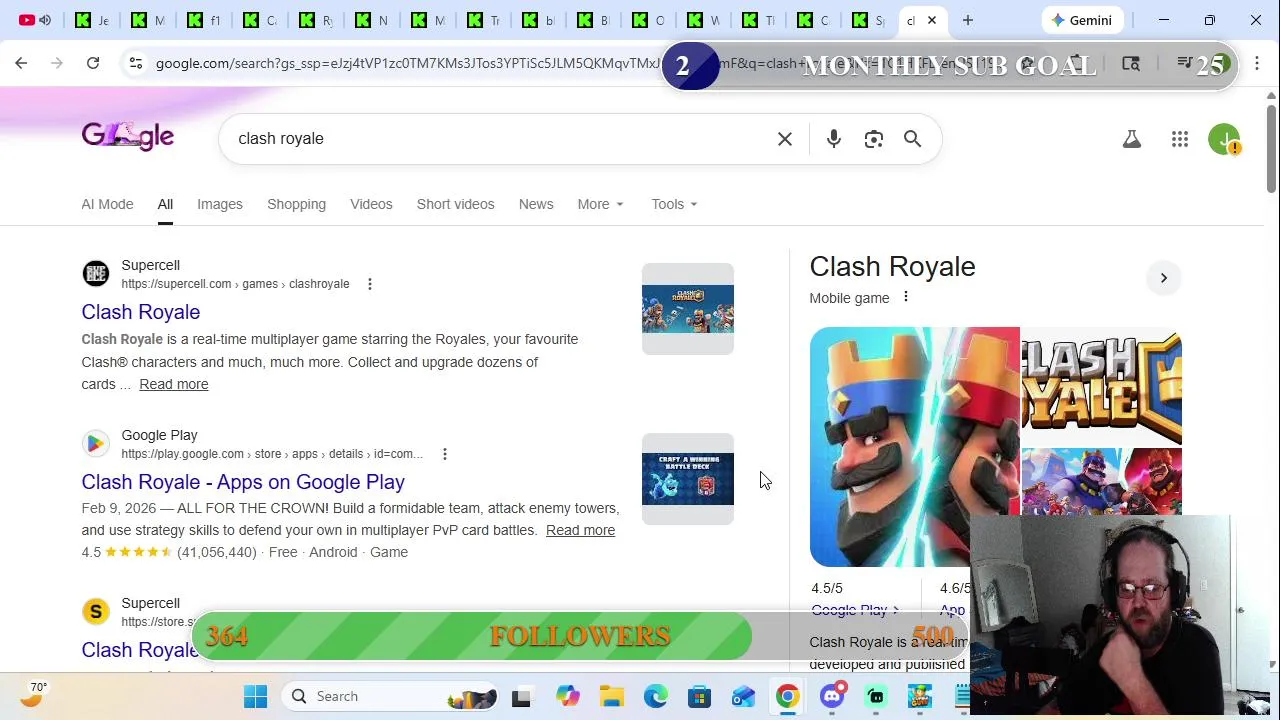Open File Explorer from taskbar
This screenshot has width=1280, height=720.
pos(612,696)
